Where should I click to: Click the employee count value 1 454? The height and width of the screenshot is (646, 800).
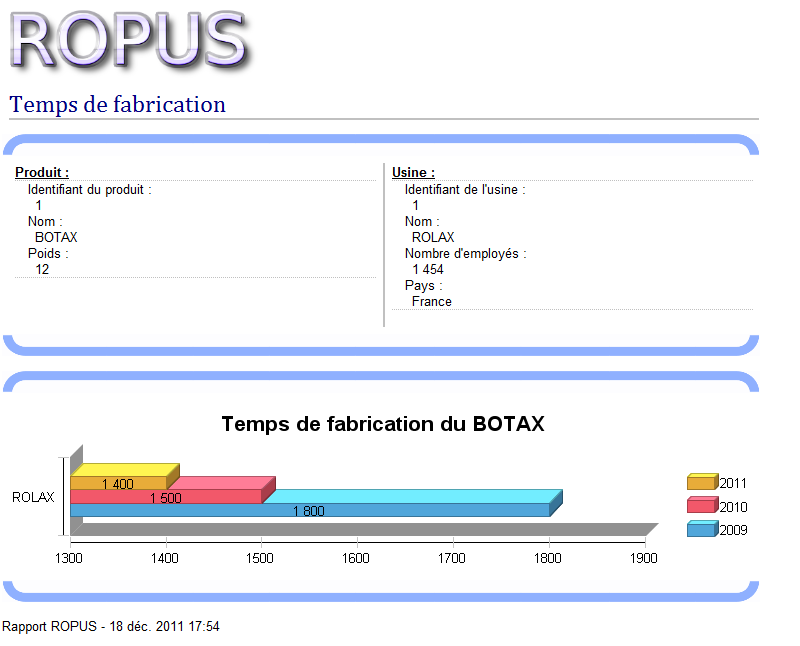428,269
